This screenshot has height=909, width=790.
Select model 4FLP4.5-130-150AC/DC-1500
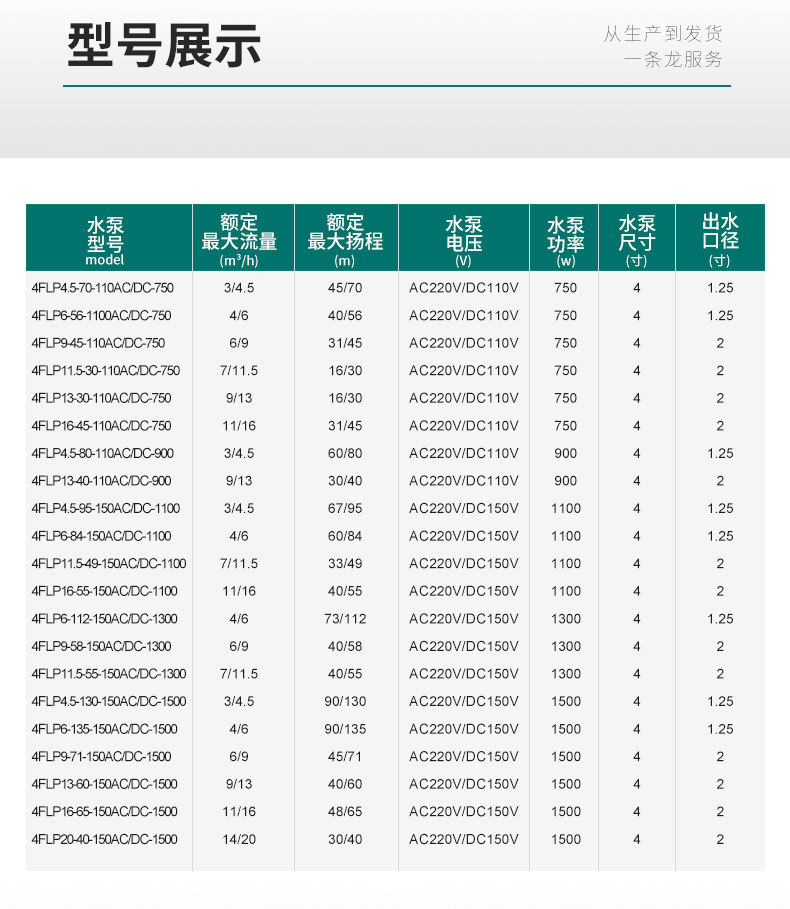pos(109,701)
